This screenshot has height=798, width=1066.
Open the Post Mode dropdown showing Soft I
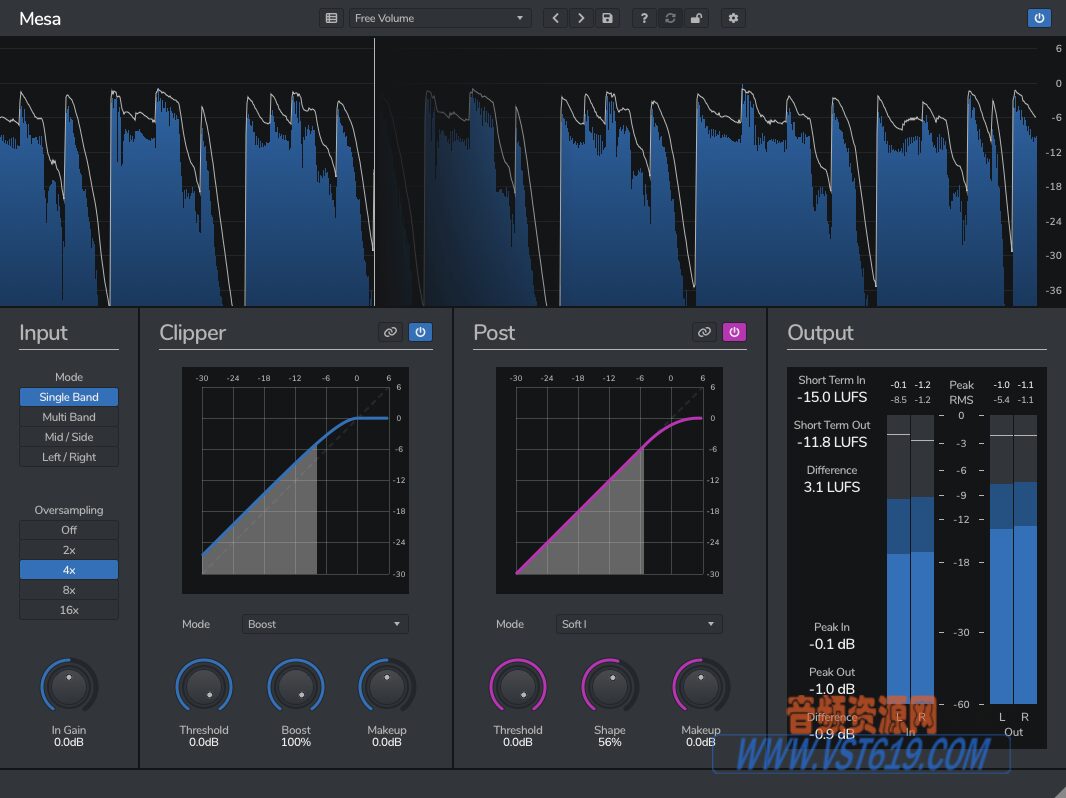click(x=638, y=623)
